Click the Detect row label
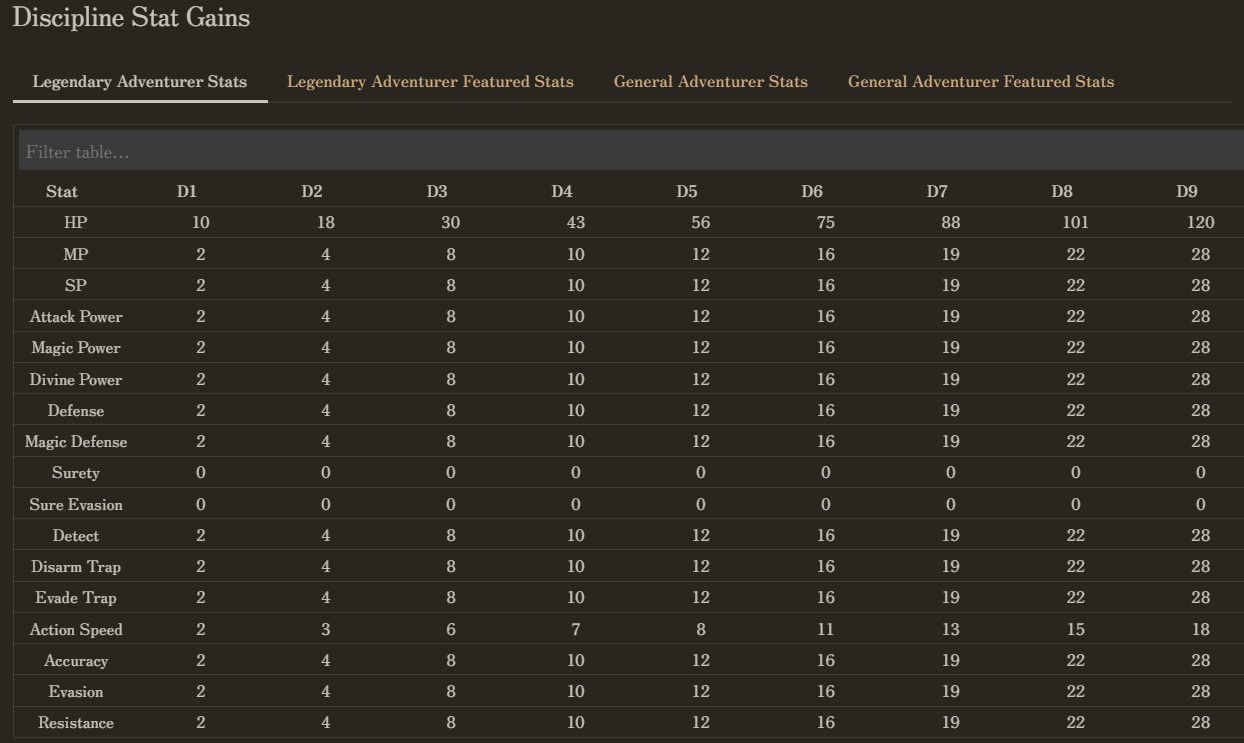Viewport: 1244px width, 743px height. pyautogui.click(x=76, y=536)
